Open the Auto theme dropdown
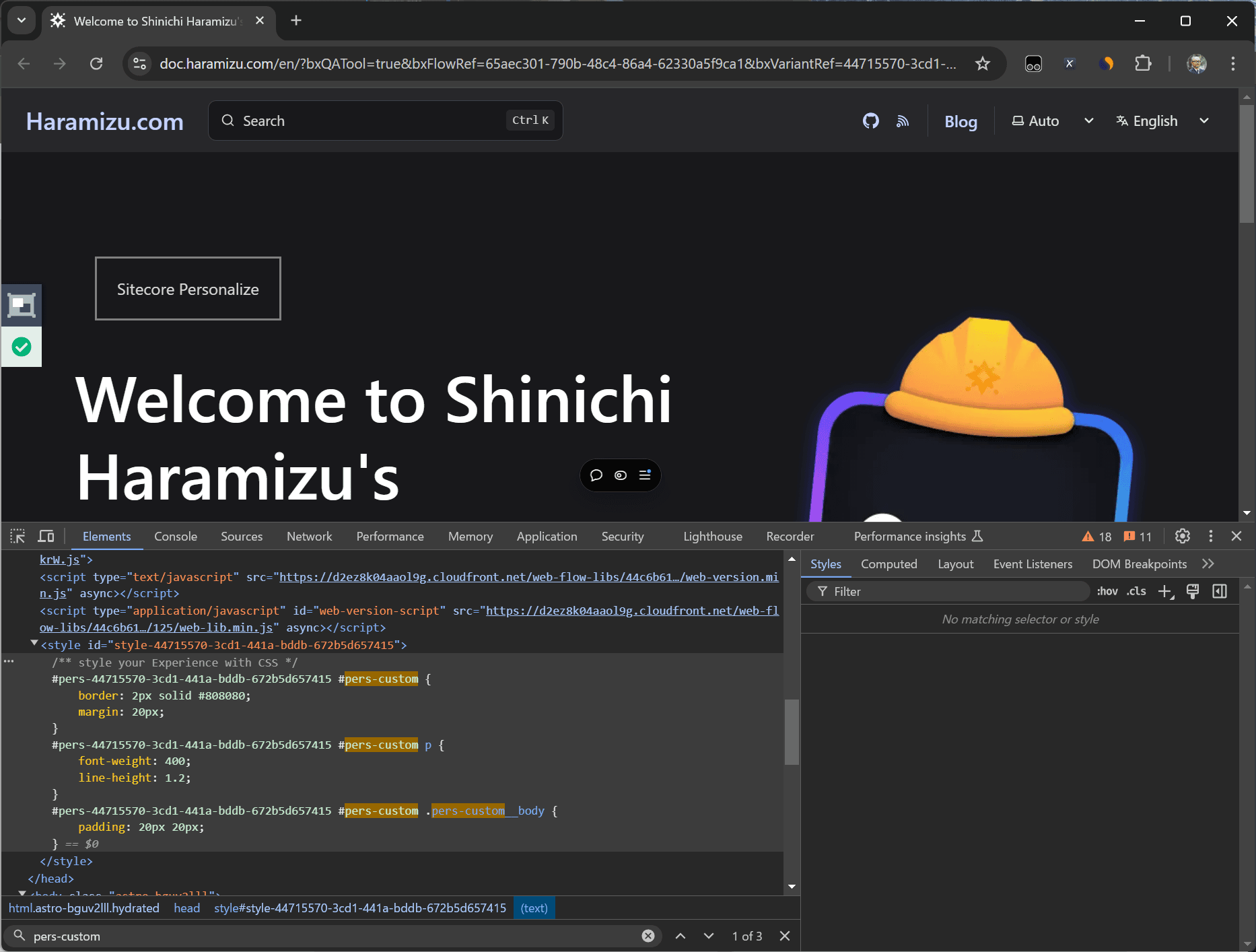This screenshot has height=952, width=1256. (x=1052, y=121)
